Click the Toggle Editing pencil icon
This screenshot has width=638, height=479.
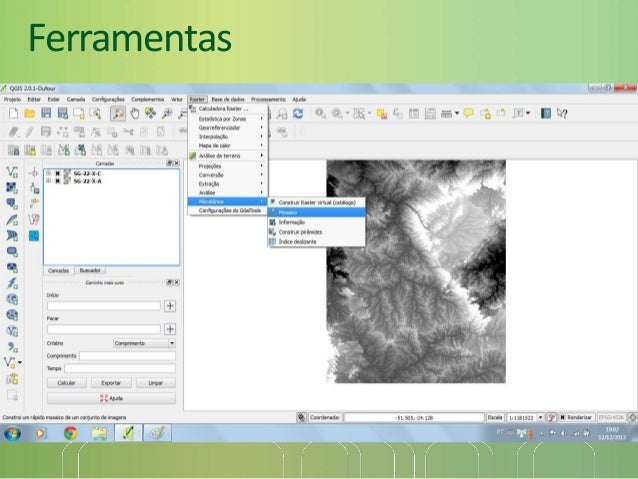30,131
